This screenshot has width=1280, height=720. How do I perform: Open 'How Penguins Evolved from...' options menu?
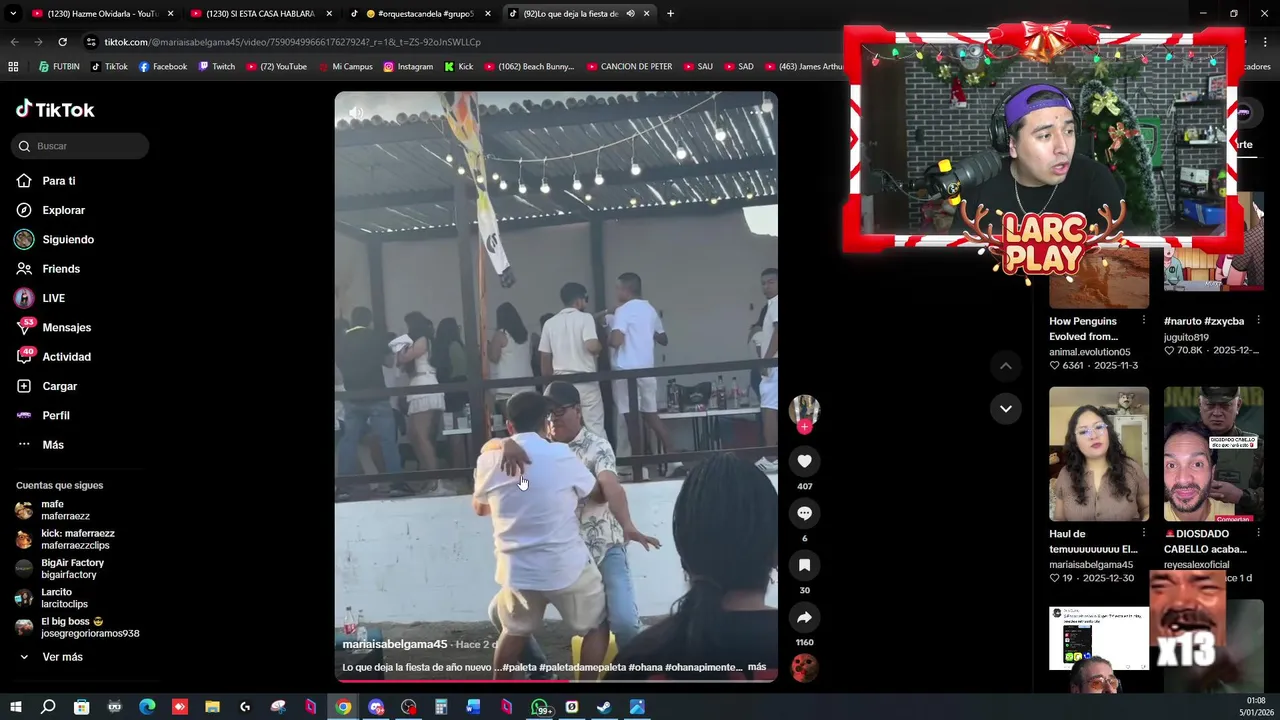tap(1143, 321)
